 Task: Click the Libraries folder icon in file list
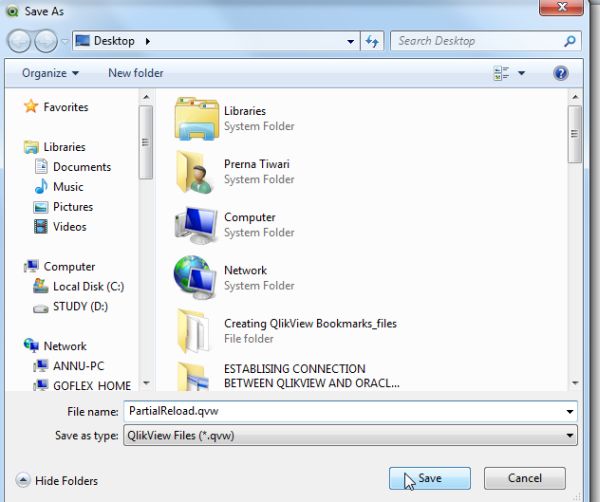[197, 119]
